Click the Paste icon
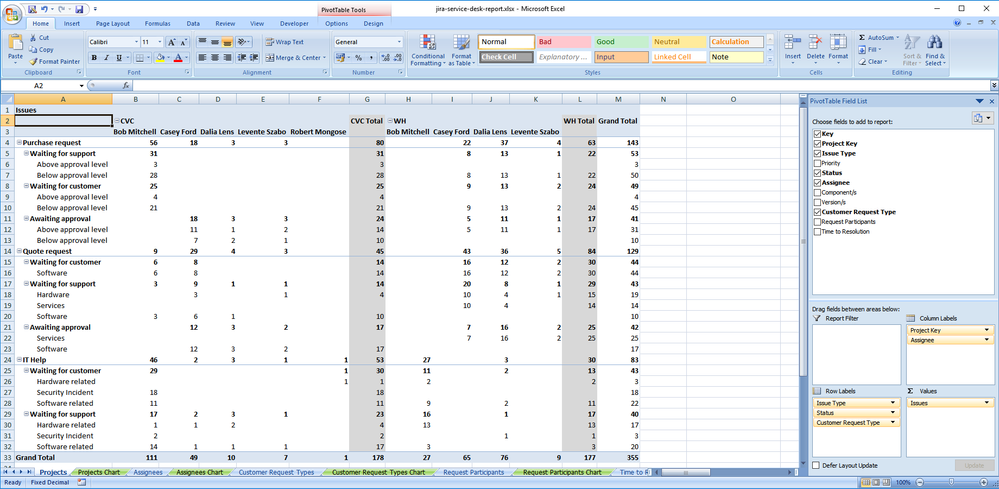Screen dimensions: 999x489 point(15,43)
